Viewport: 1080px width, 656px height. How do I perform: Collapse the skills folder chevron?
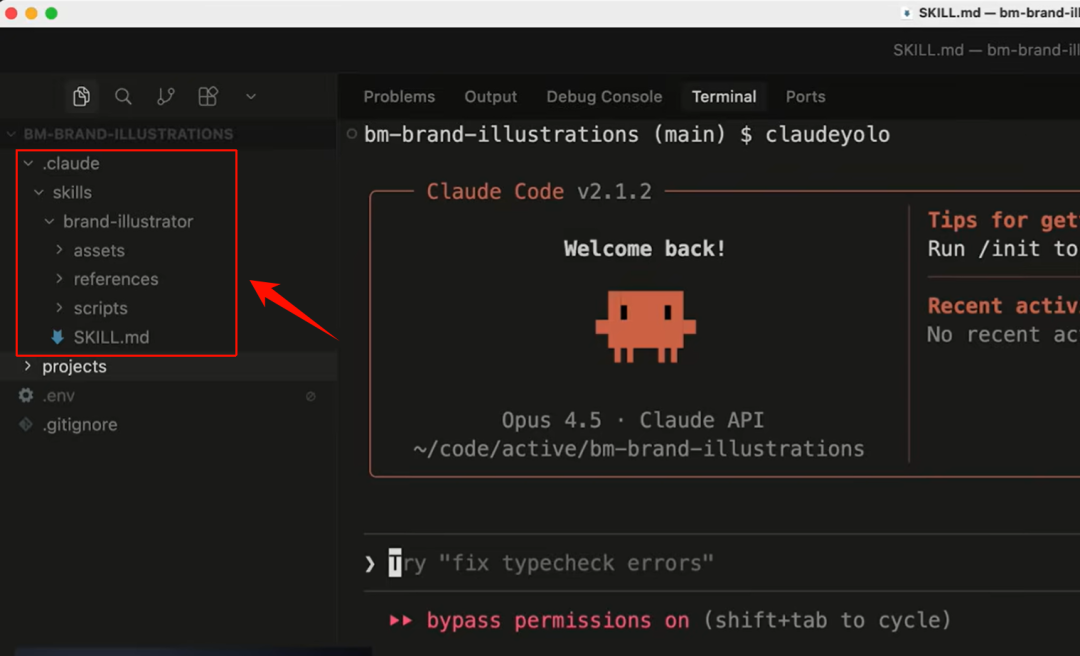coord(39,192)
